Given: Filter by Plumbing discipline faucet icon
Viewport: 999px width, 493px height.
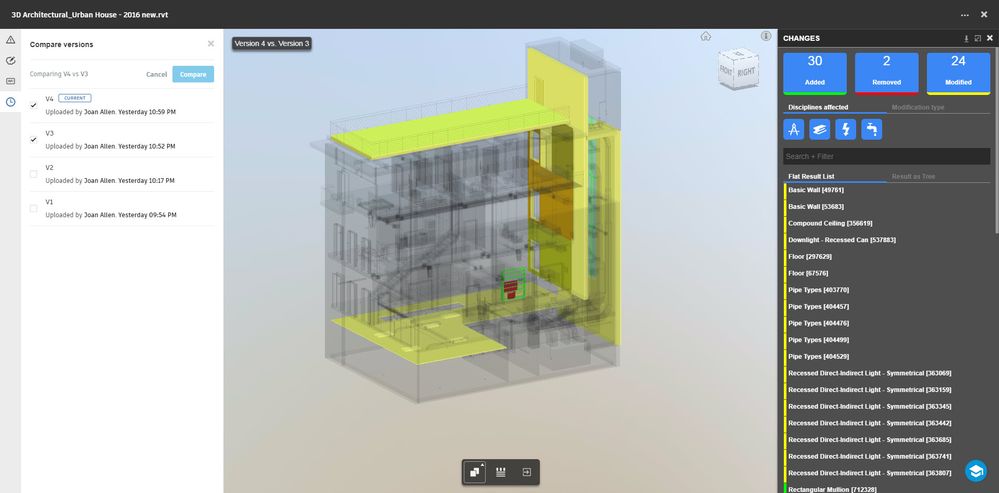Looking at the screenshot, I should coord(872,130).
